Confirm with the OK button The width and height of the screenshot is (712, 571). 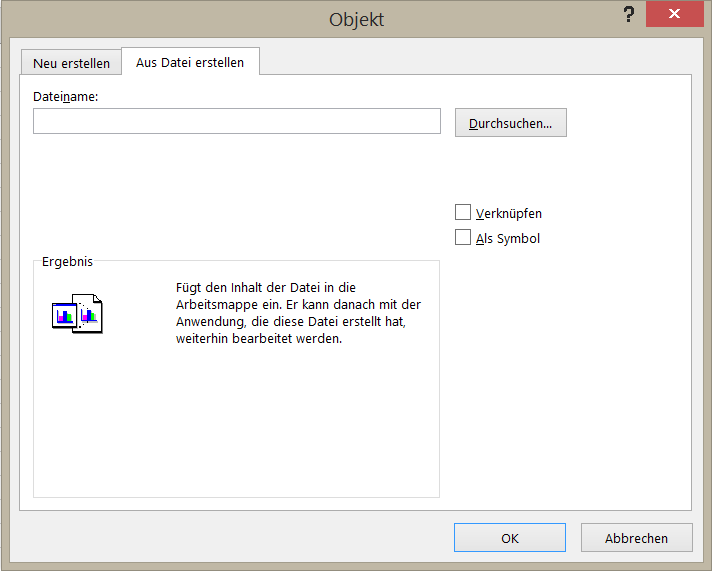(510, 538)
